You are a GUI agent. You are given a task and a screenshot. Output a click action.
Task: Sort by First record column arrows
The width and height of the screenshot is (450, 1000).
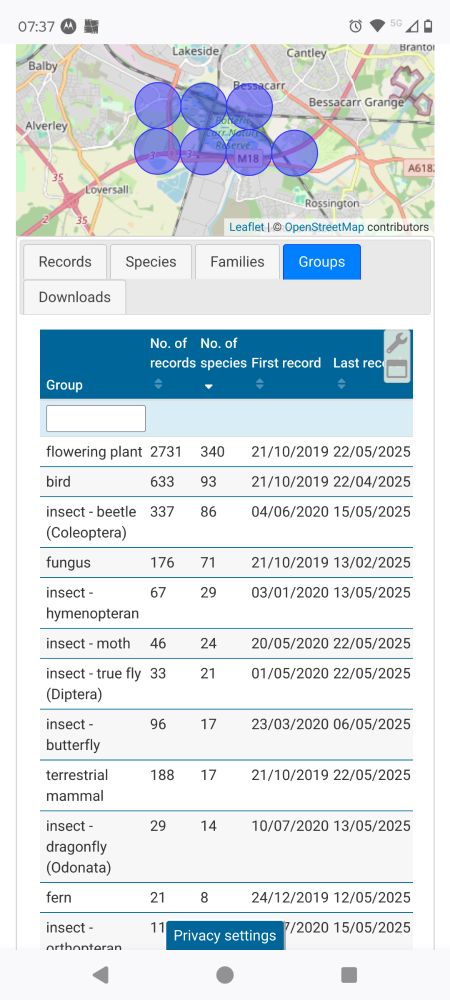point(259,384)
